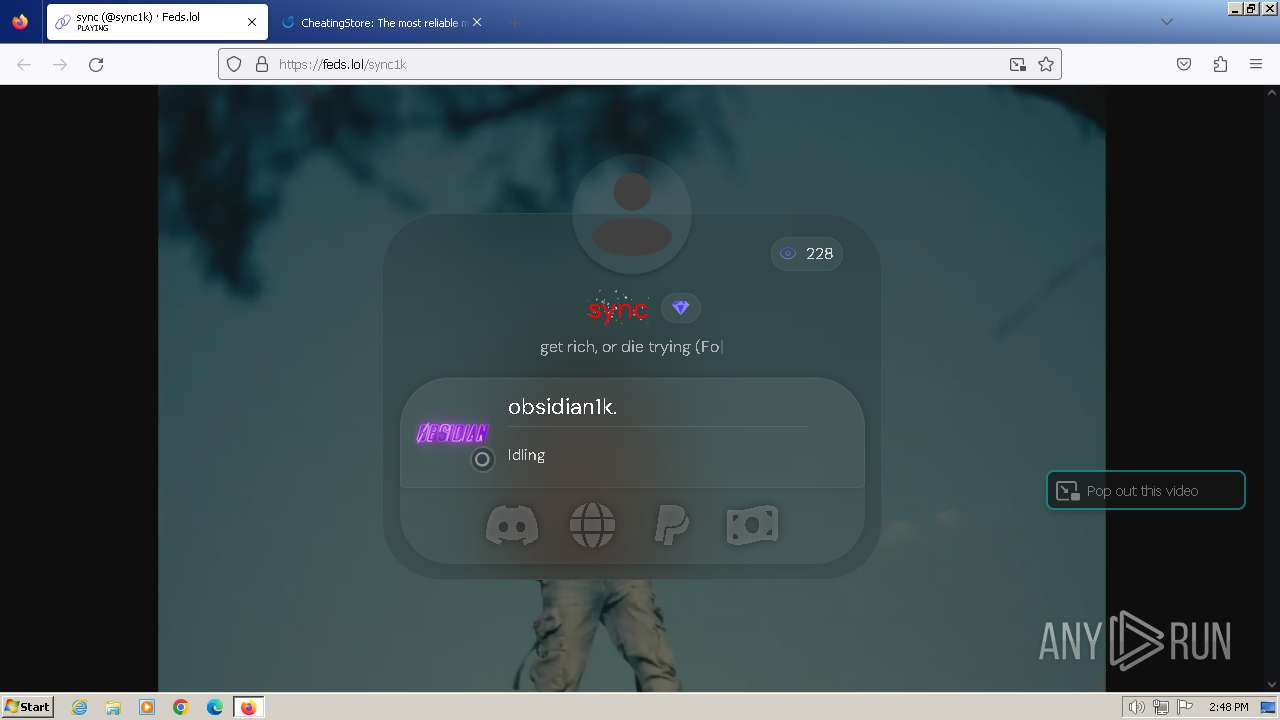Click Pop out this video button
Image resolution: width=1280 pixels, height=720 pixels.
(x=1146, y=490)
